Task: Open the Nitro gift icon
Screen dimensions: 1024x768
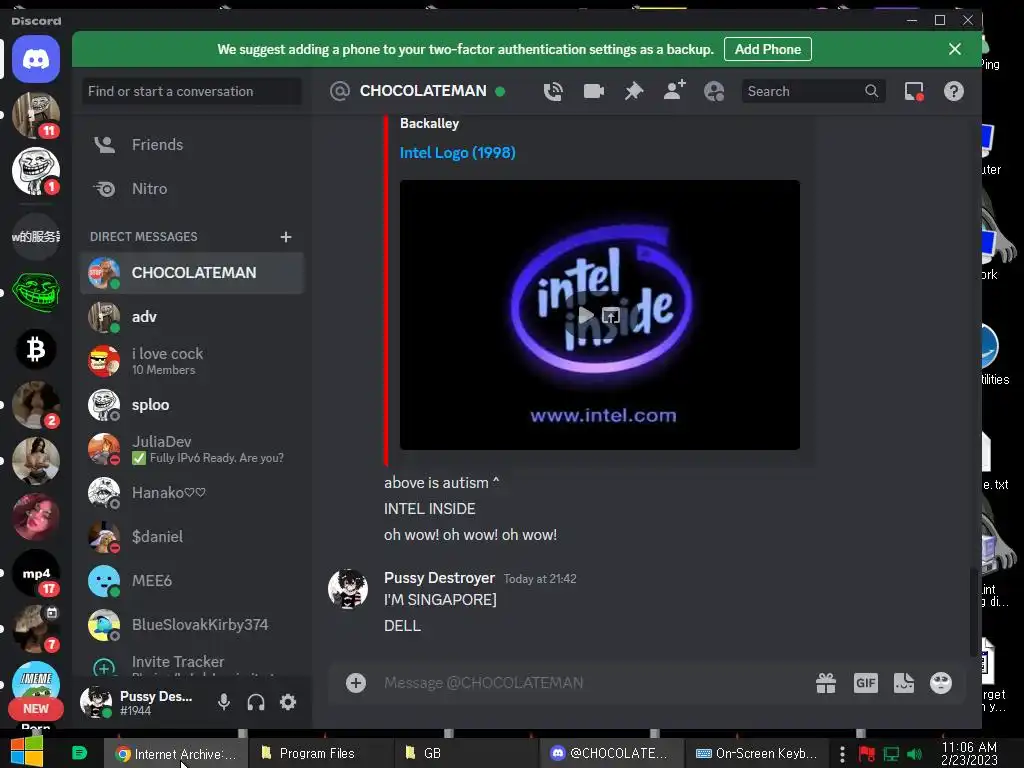Action: tap(826, 683)
